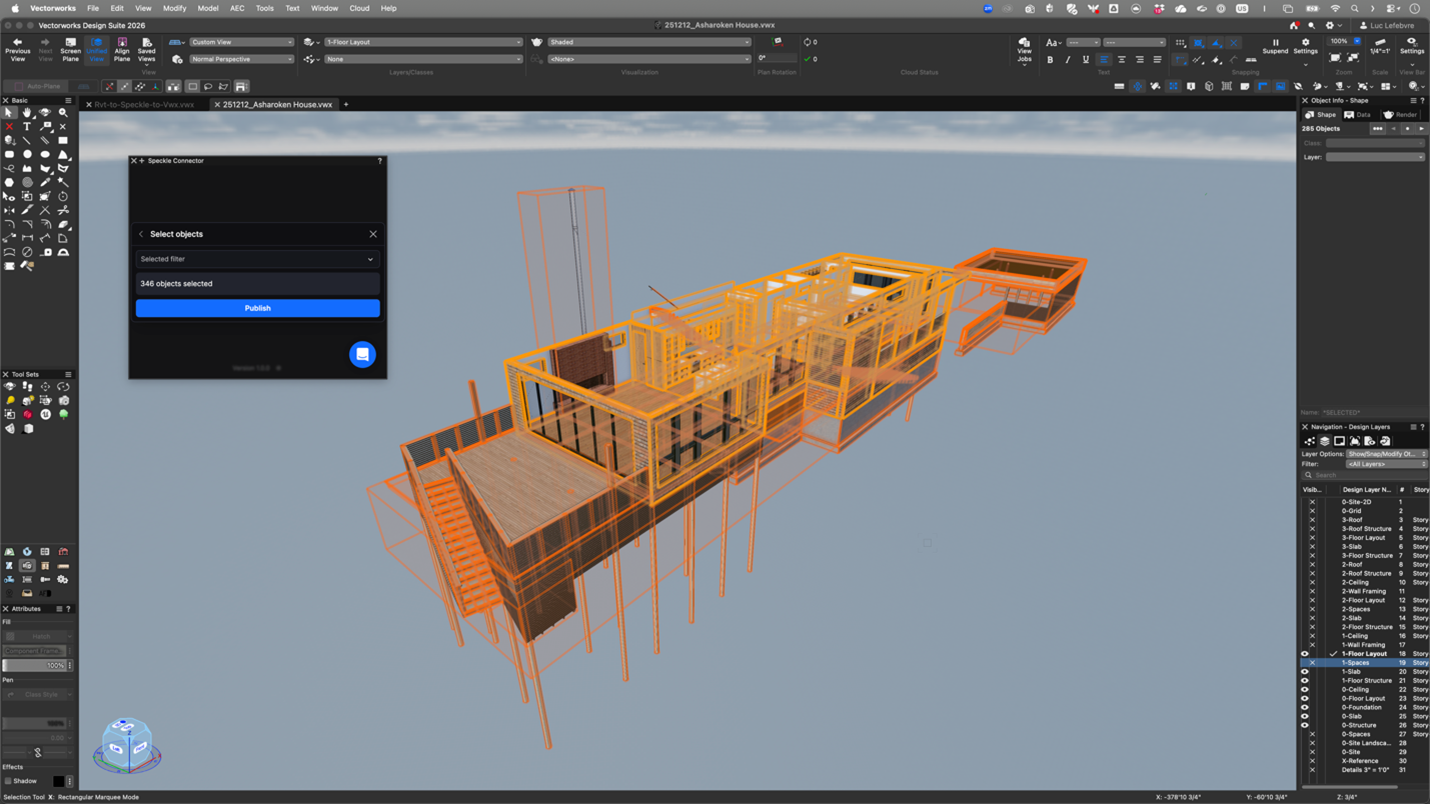Open the Model menu
Screen dimensions: 1430x804
208,8
